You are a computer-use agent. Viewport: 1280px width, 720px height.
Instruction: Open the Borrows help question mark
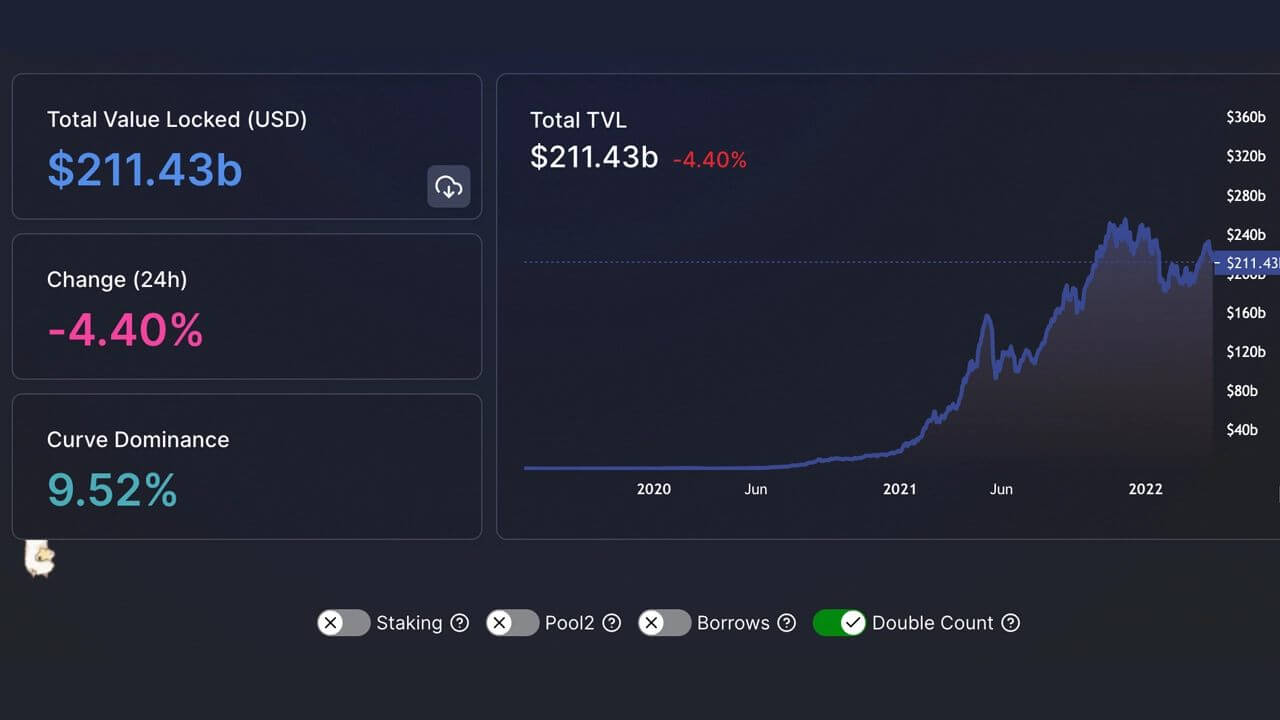[x=787, y=623]
